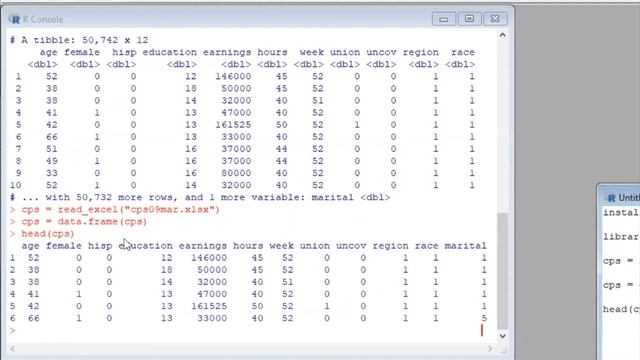Click the horizontal scroll right arrow
640x360 pixels.
pyautogui.click(x=490, y=349)
